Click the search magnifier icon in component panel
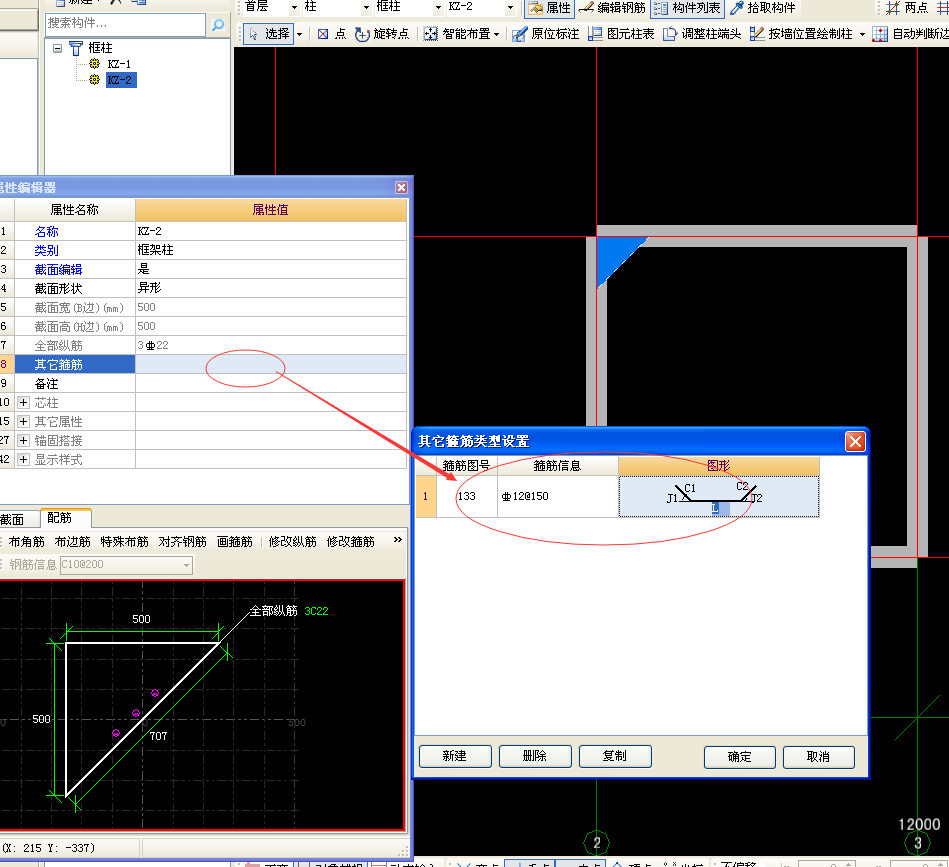The image size is (949, 867). (x=218, y=24)
